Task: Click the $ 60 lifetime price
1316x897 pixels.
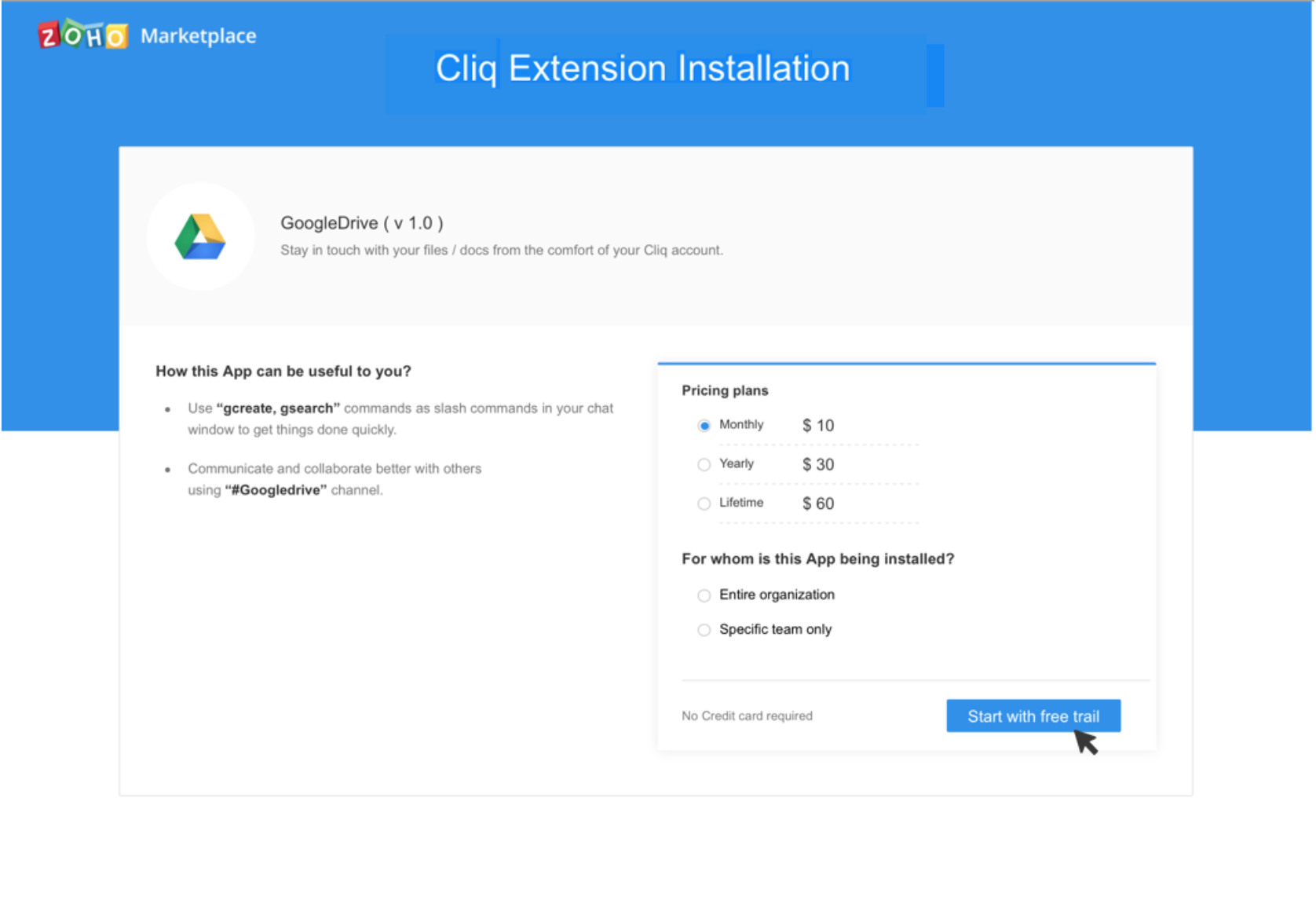Action: pos(817,504)
